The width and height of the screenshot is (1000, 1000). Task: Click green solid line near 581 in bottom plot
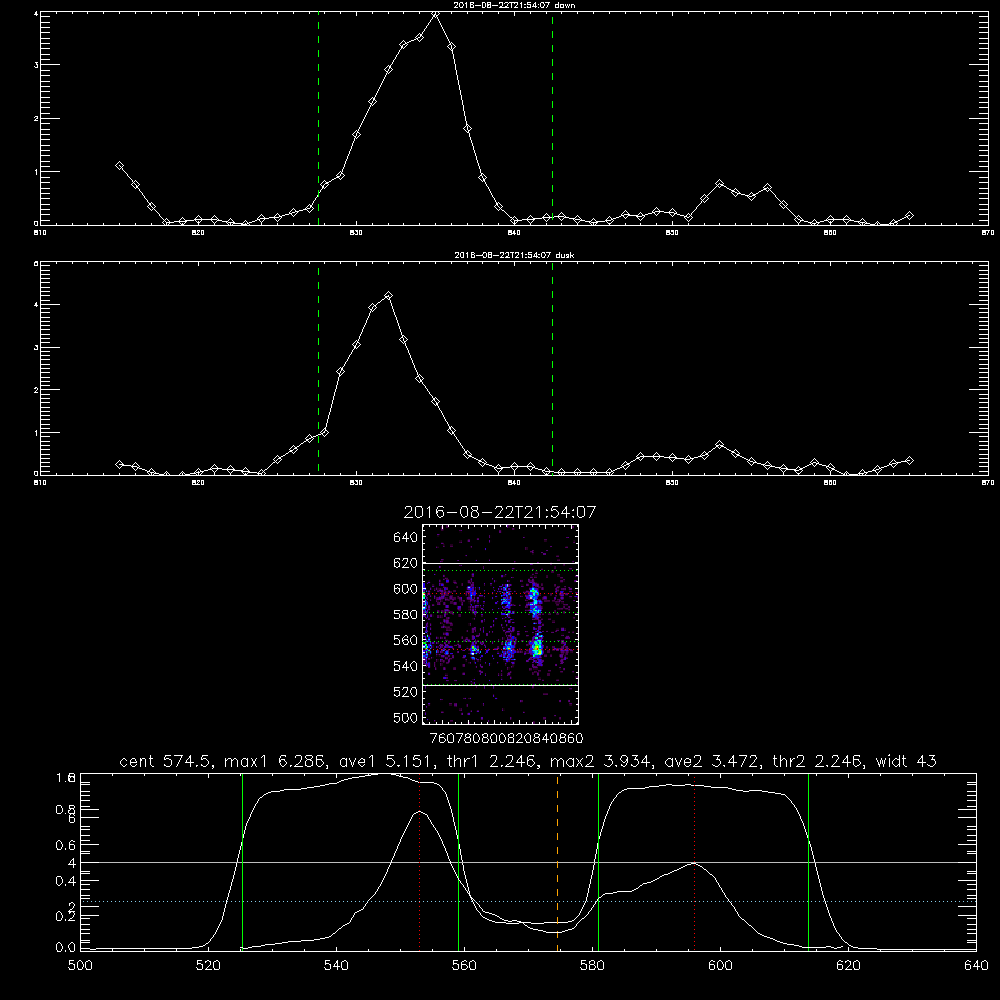click(x=598, y=862)
